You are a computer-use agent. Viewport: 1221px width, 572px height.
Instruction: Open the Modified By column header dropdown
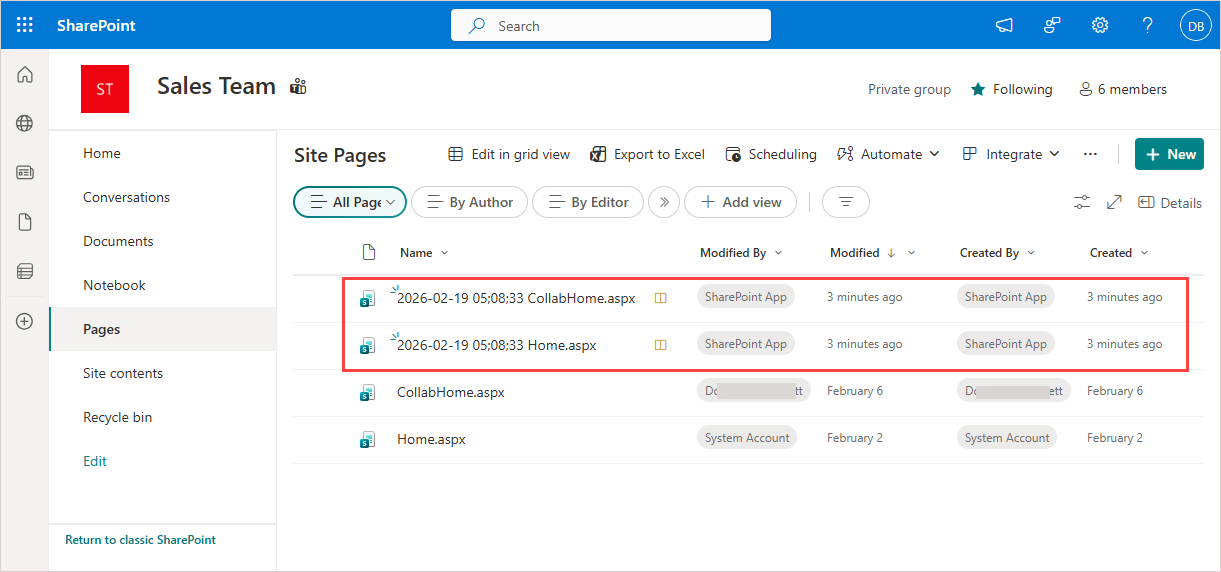[x=741, y=253]
